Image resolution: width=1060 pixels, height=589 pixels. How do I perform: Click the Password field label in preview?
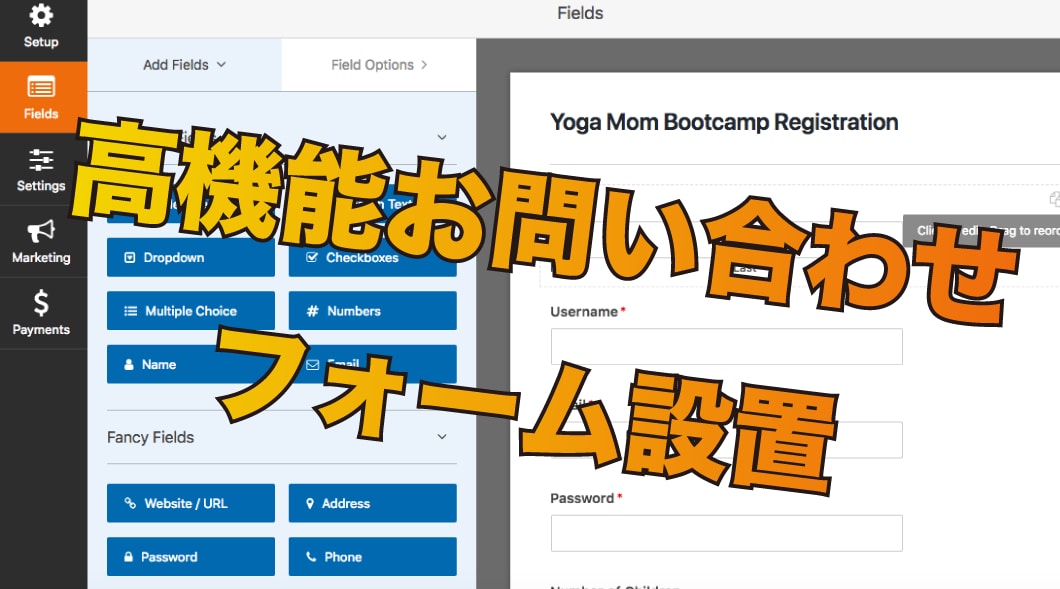(x=582, y=498)
